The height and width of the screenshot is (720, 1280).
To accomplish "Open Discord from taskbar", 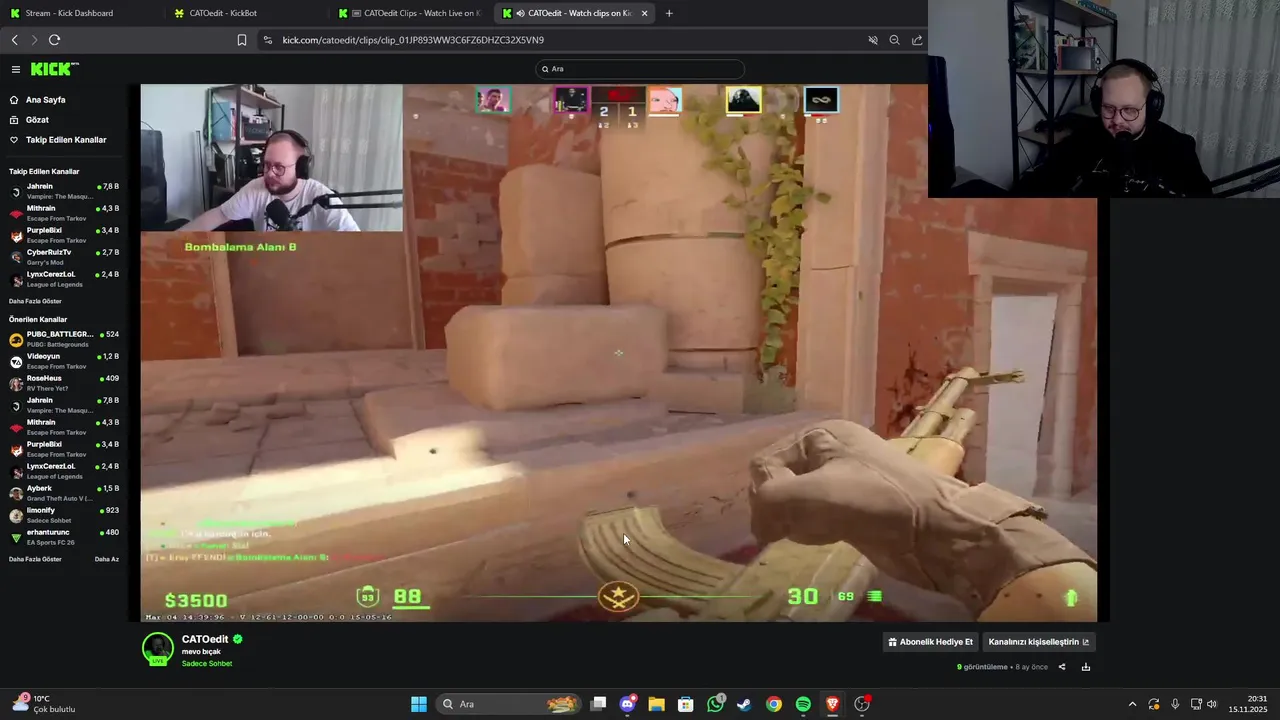I will click(x=627, y=704).
